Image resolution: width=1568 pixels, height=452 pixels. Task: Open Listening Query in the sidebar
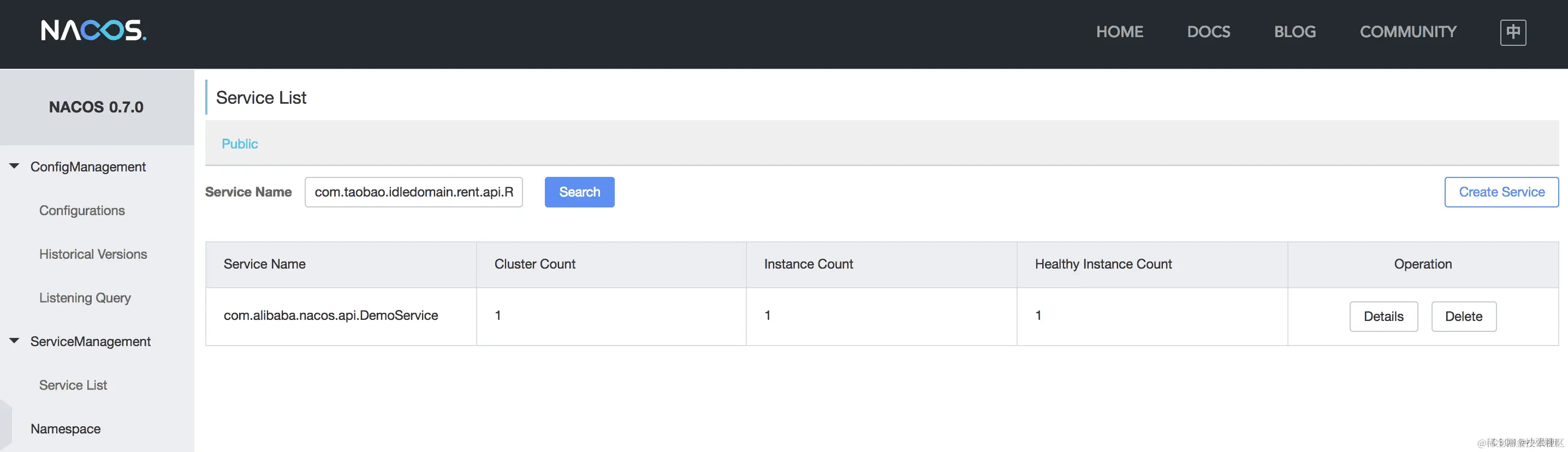tap(85, 298)
